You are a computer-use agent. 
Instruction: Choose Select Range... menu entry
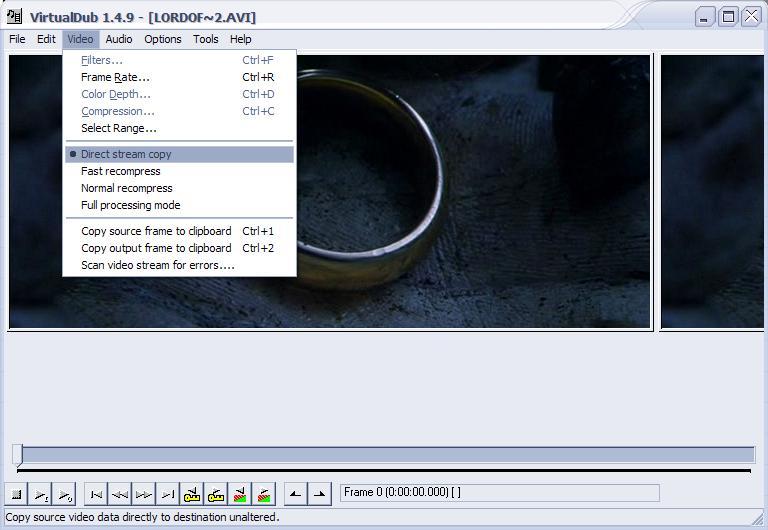179,128
